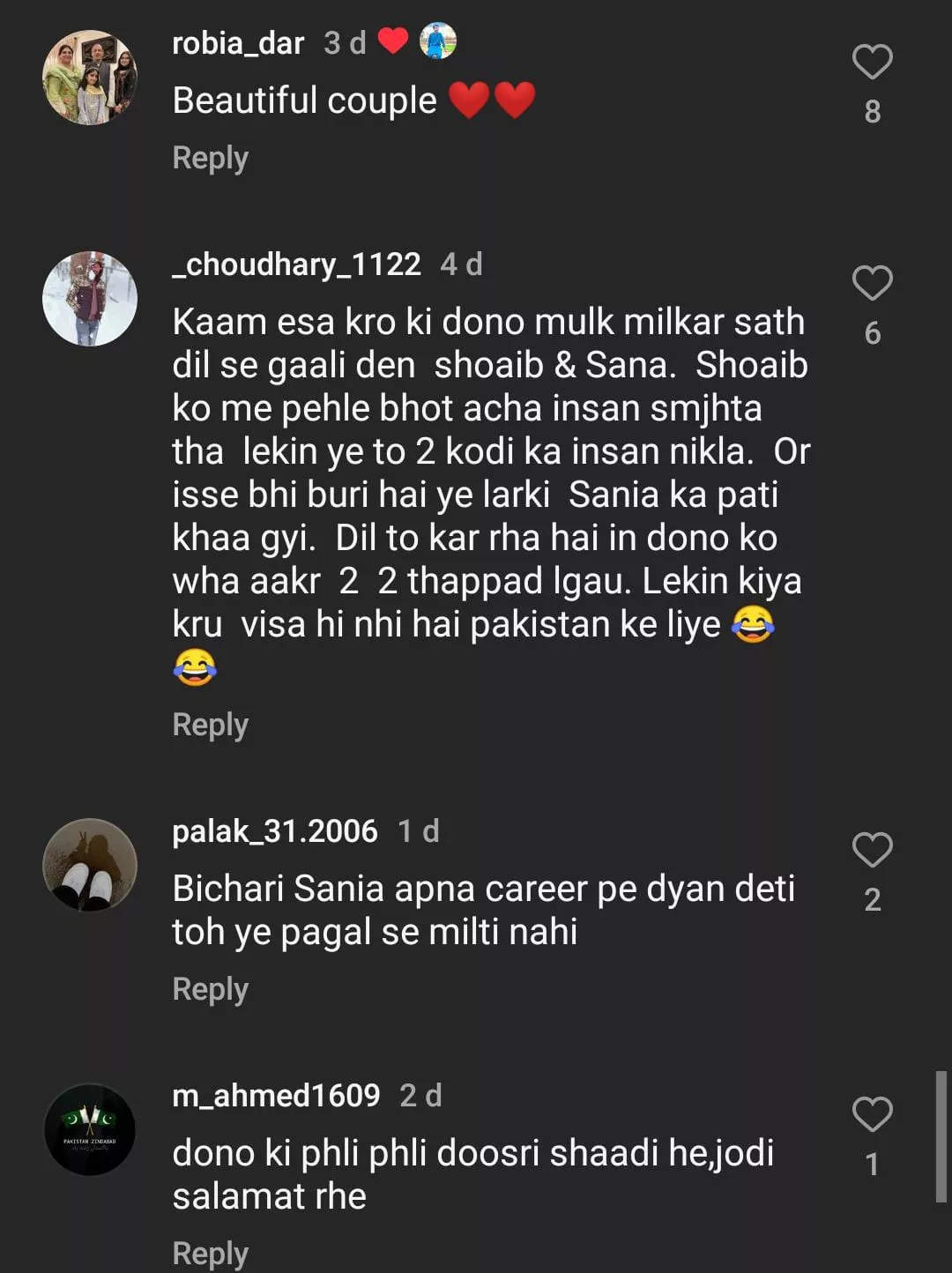This screenshot has height=1273, width=952.
Task: Open m_ahmed1609's Pakistan flag avatar
Action: [x=90, y=1130]
